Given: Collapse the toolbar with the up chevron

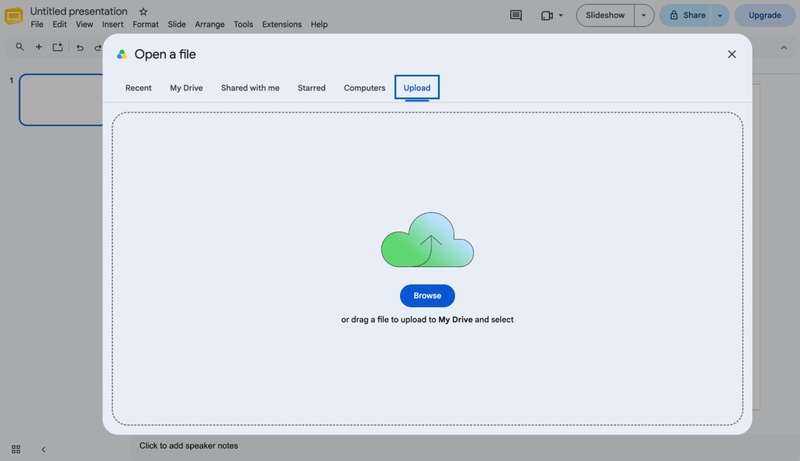Looking at the screenshot, I should [x=784, y=47].
